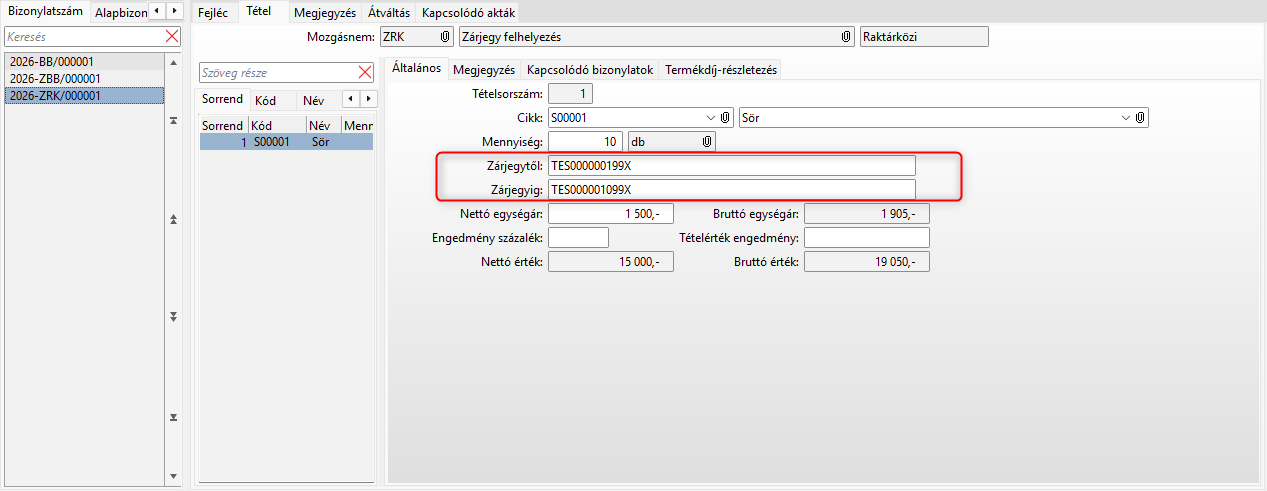Jump to first record in document list
Viewport: 1267px width, 491px height.
point(173,121)
